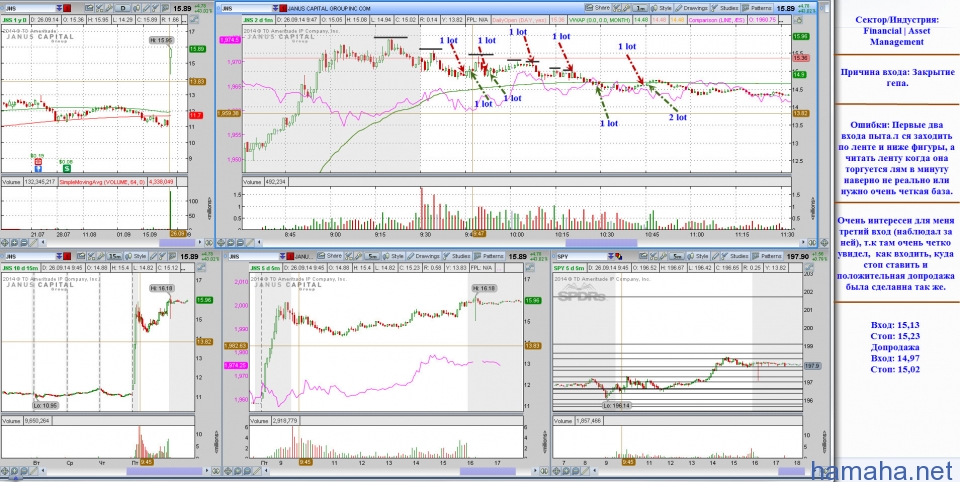Click the scissors tools icon in 1m chart
960x482 pixels.
pyautogui.click(x=617, y=8)
